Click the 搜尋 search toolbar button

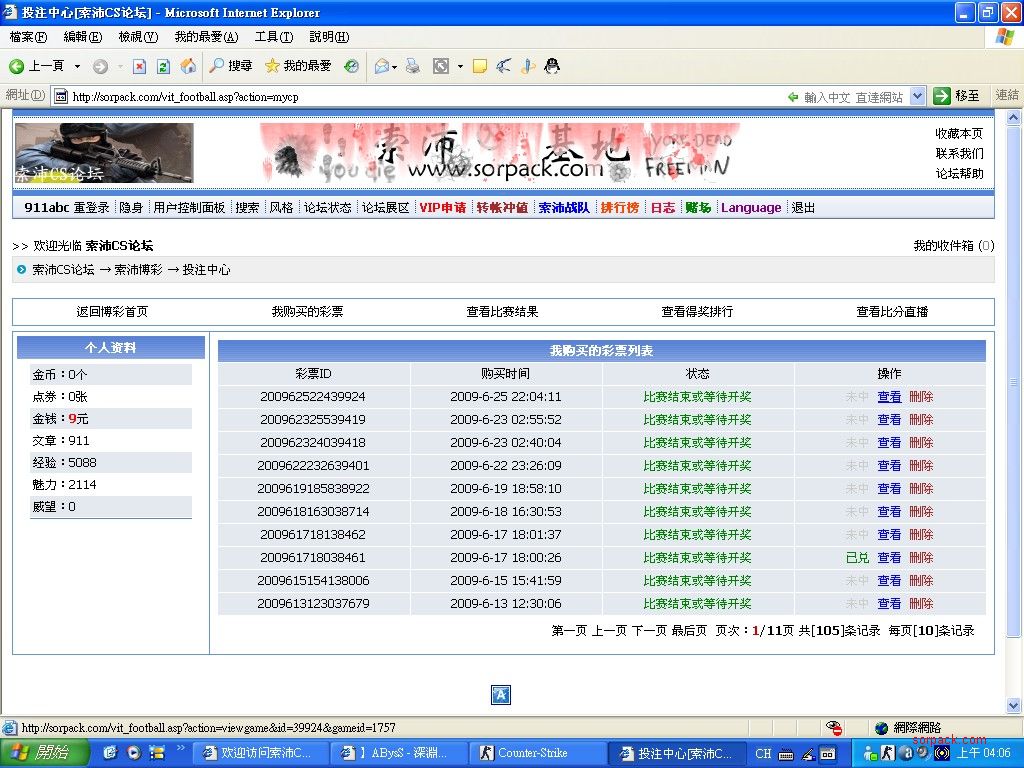[x=230, y=66]
